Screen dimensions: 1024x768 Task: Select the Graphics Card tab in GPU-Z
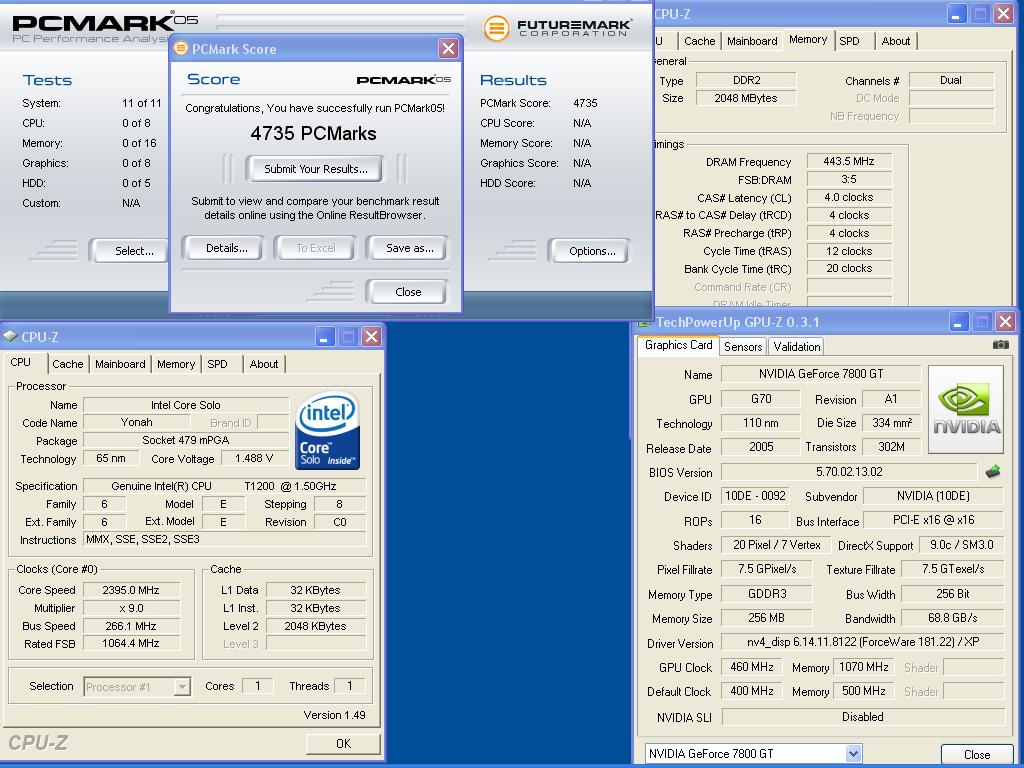(x=679, y=345)
